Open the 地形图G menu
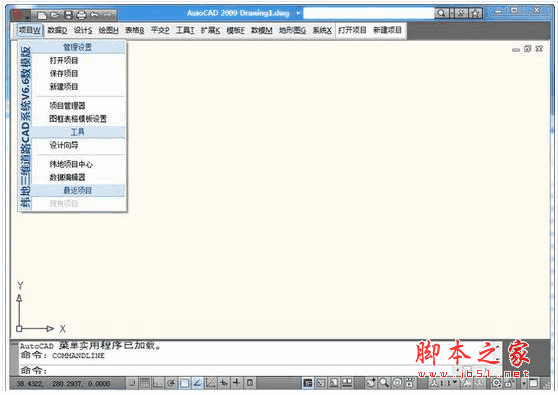The height and width of the screenshot is (395, 558). (292, 30)
